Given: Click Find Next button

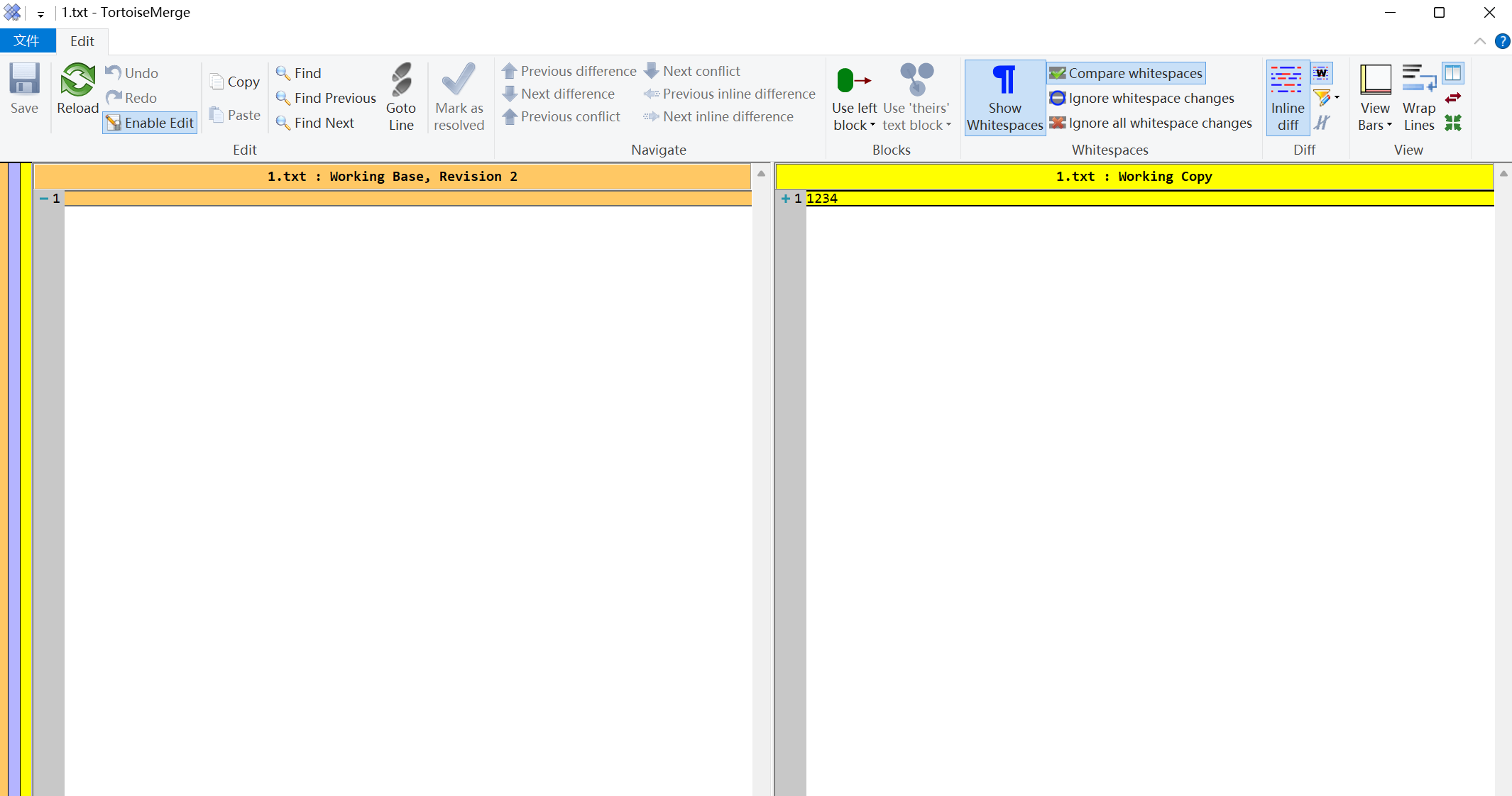Looking at the screenshot, I should point(324,123).
